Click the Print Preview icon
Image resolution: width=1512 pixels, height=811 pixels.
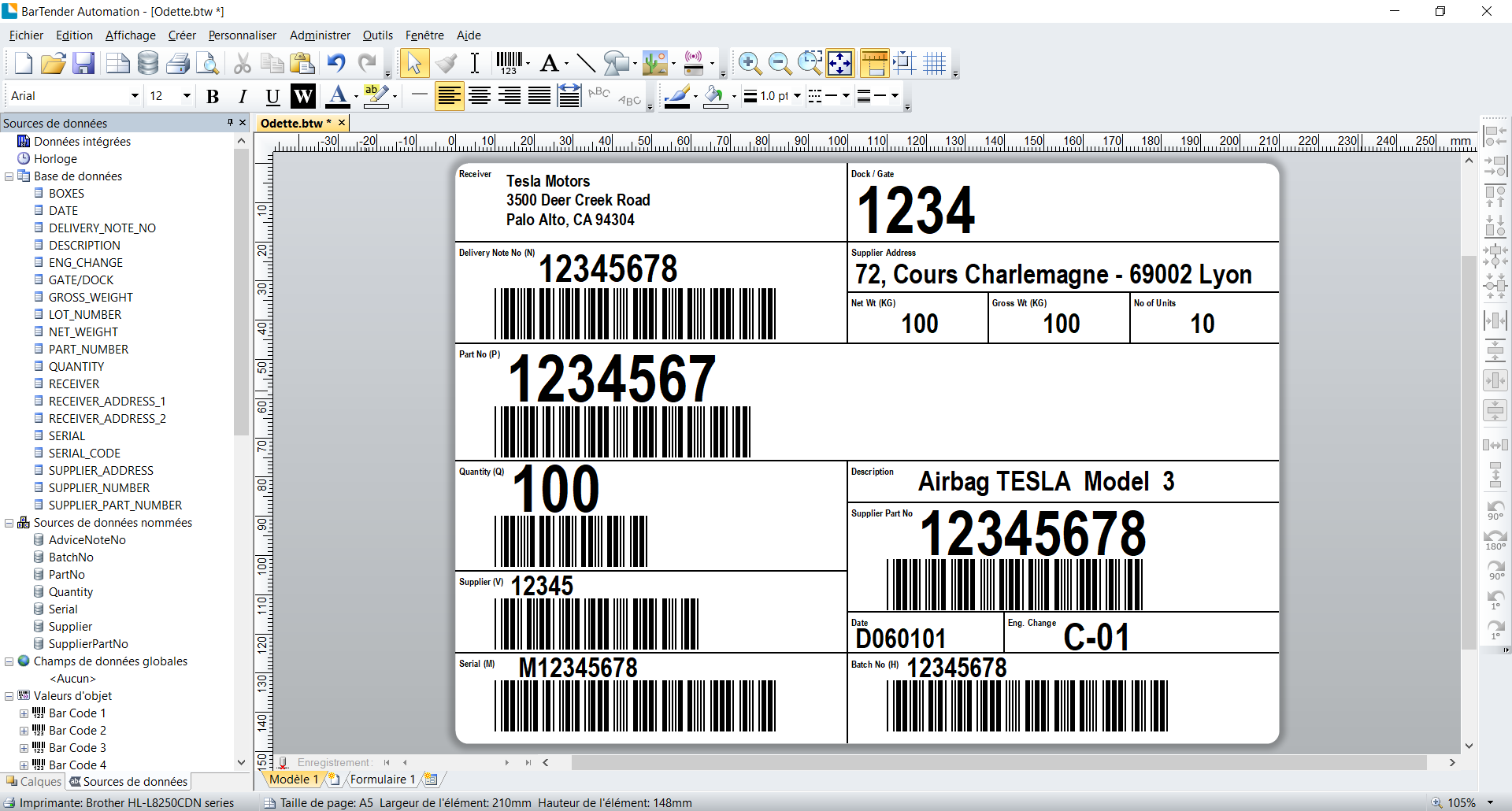[x=207, y=63]
